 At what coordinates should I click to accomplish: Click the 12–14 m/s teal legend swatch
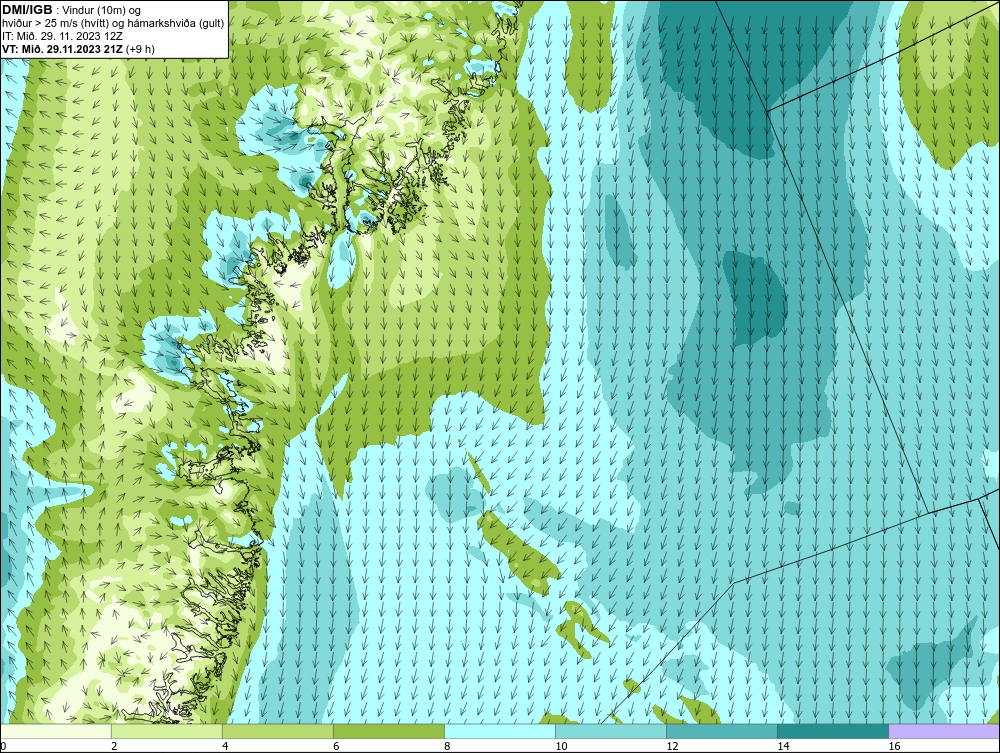click(x=721, y=731)
